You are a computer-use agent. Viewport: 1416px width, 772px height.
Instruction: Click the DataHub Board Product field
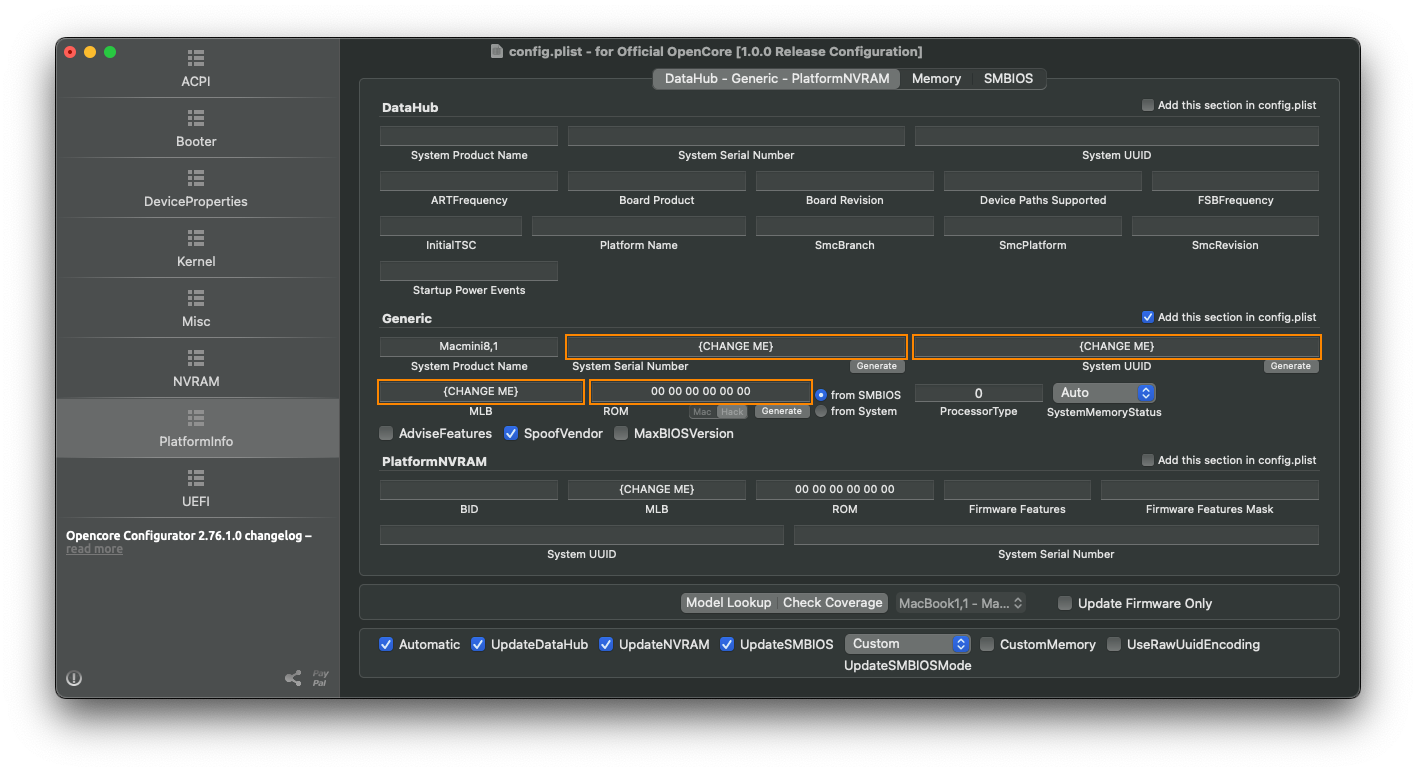point(657,181)
